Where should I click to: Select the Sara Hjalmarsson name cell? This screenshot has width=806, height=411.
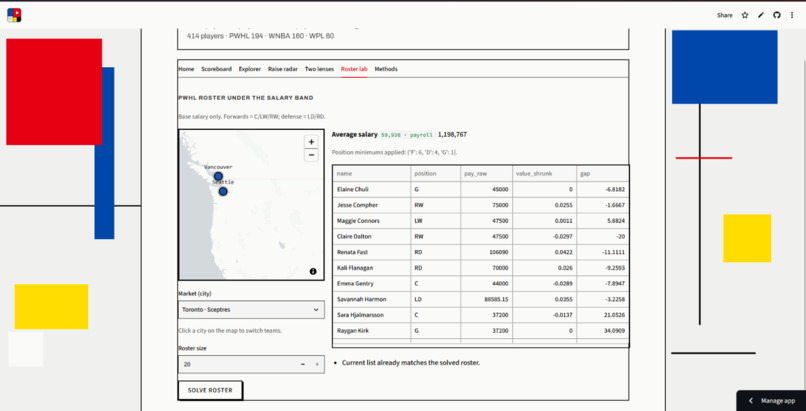point(371,315)
